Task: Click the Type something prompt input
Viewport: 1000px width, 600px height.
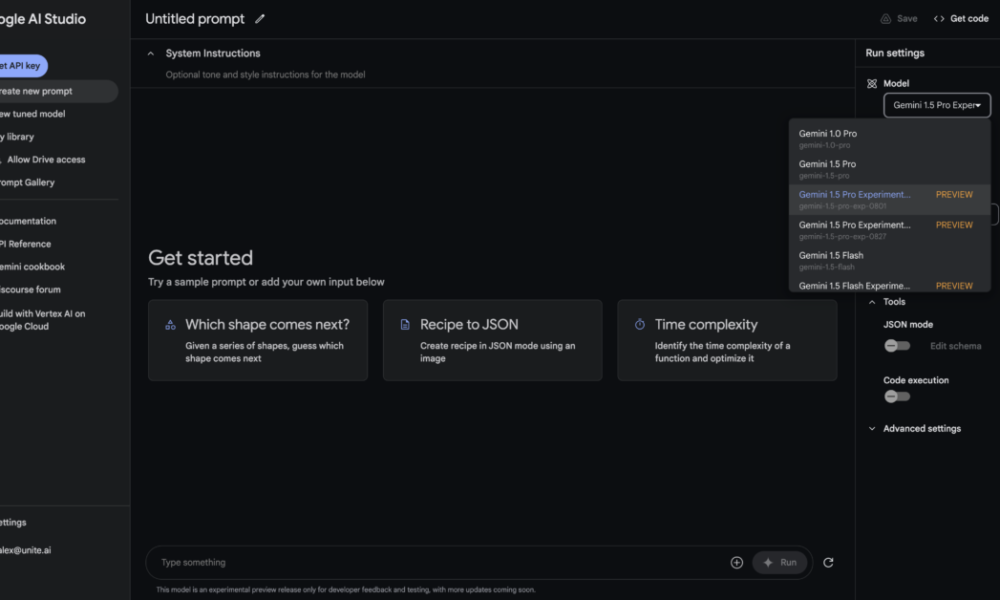Action: coord(440,563)
